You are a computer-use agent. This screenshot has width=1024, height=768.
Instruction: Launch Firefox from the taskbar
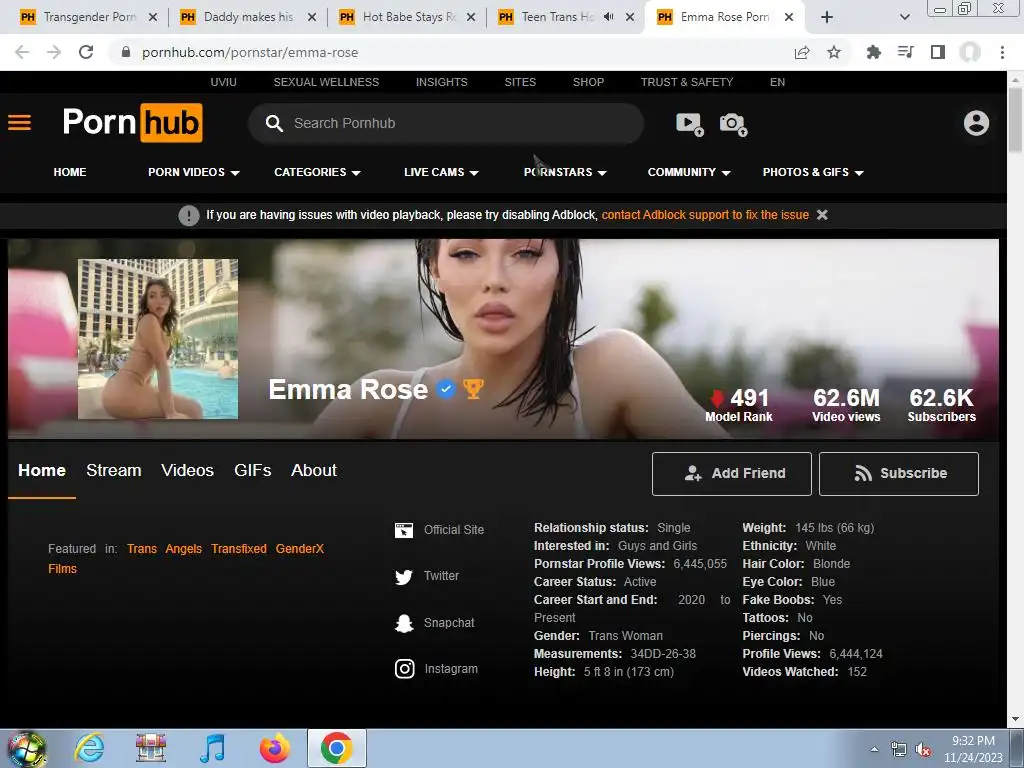[275, 748]
